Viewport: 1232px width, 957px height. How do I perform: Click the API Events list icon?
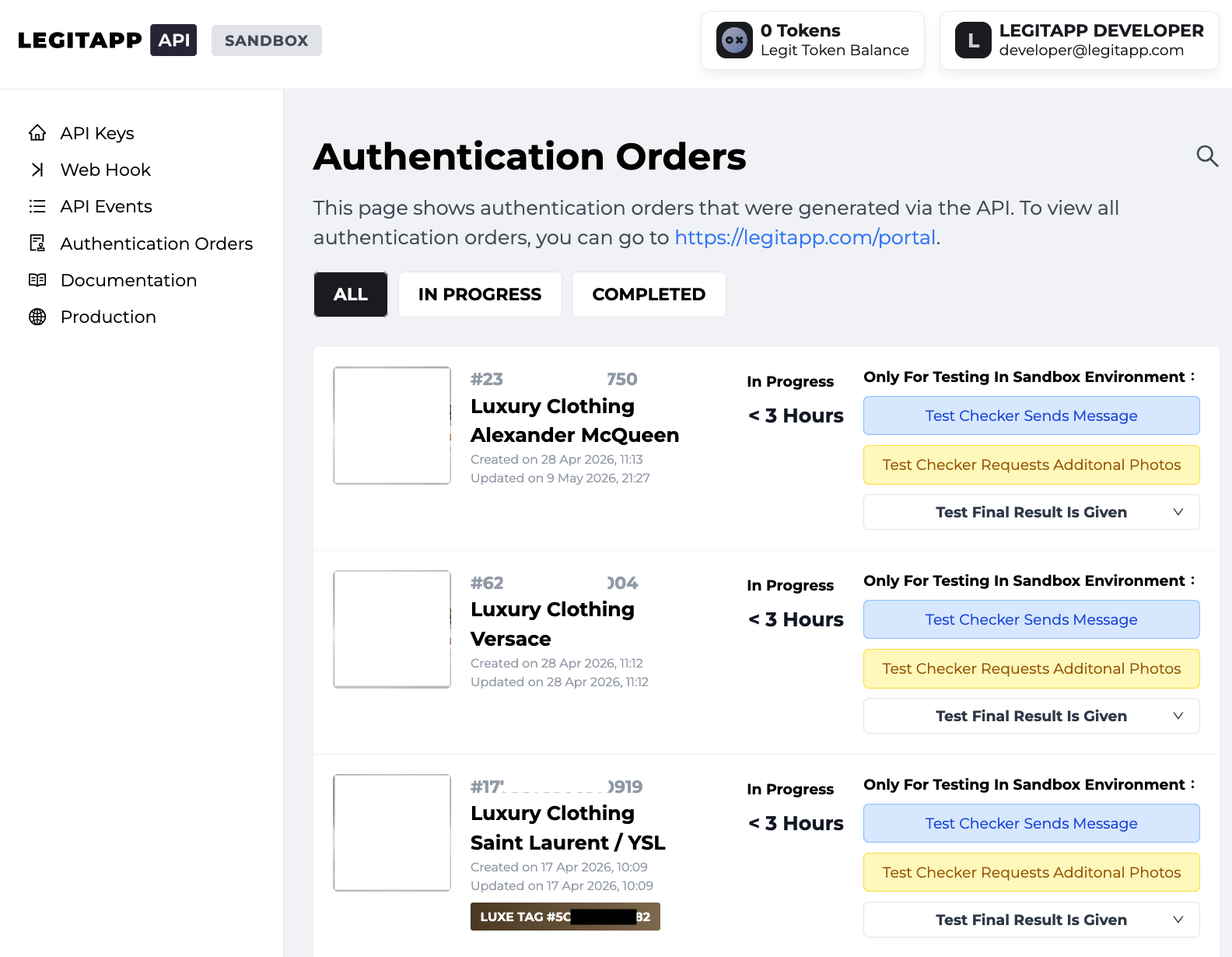pyautogui.click(x=37, y=206)
